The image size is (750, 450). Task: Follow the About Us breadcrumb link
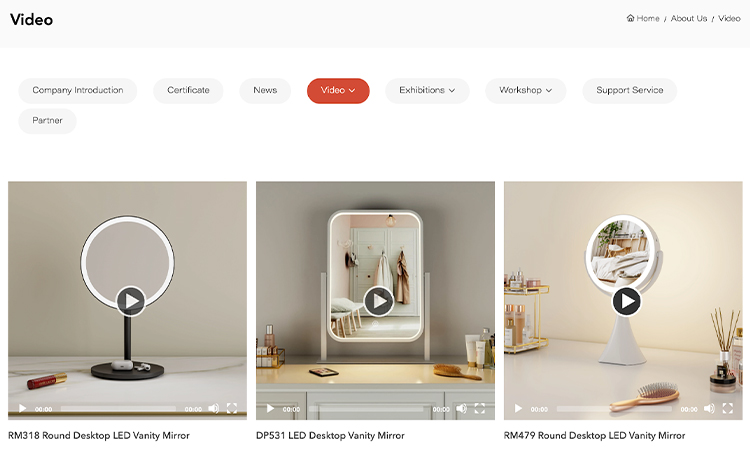click(x=689, y=18)
